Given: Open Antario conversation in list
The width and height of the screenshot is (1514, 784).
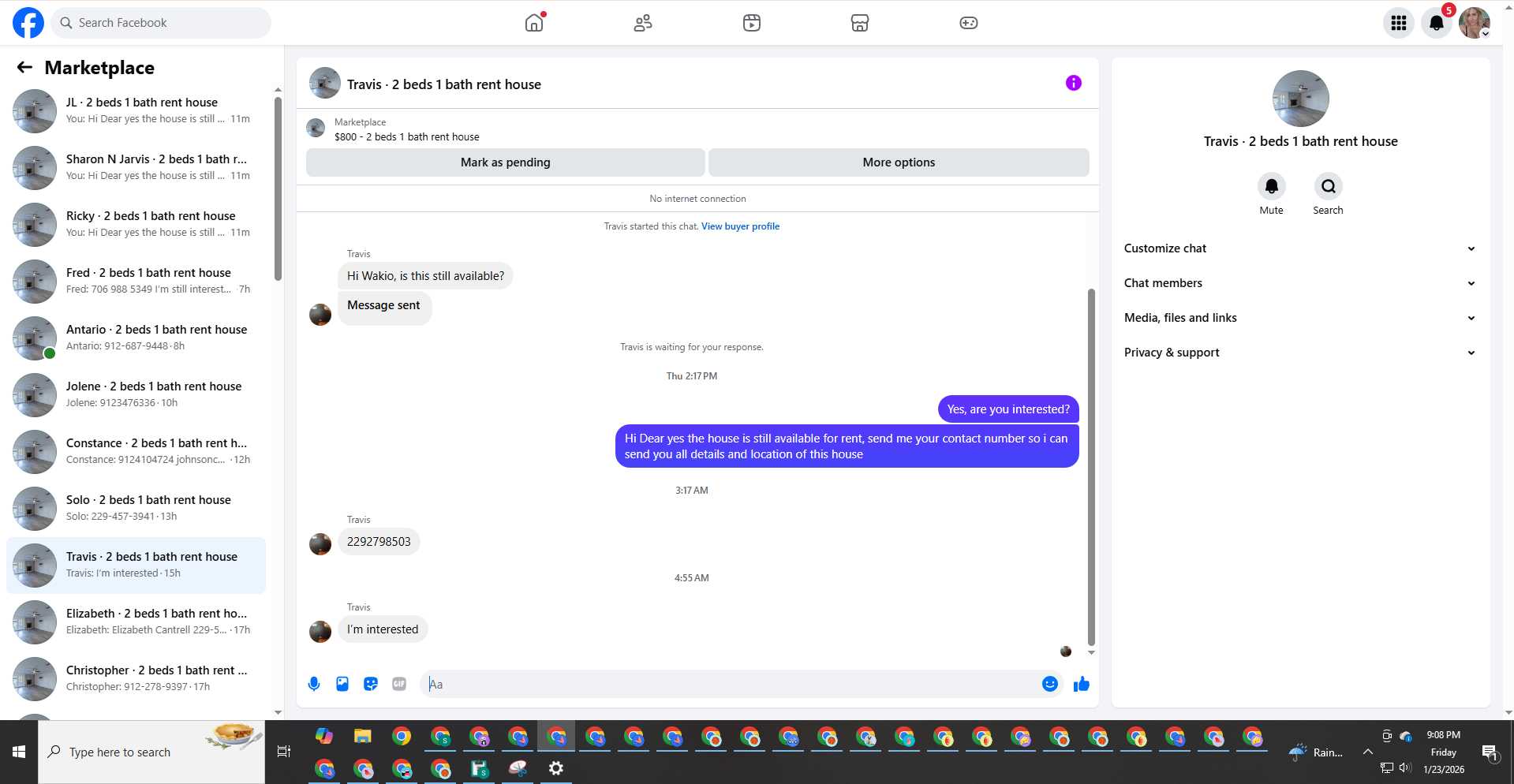Looking at the screenshot, I should click(136, 338).
